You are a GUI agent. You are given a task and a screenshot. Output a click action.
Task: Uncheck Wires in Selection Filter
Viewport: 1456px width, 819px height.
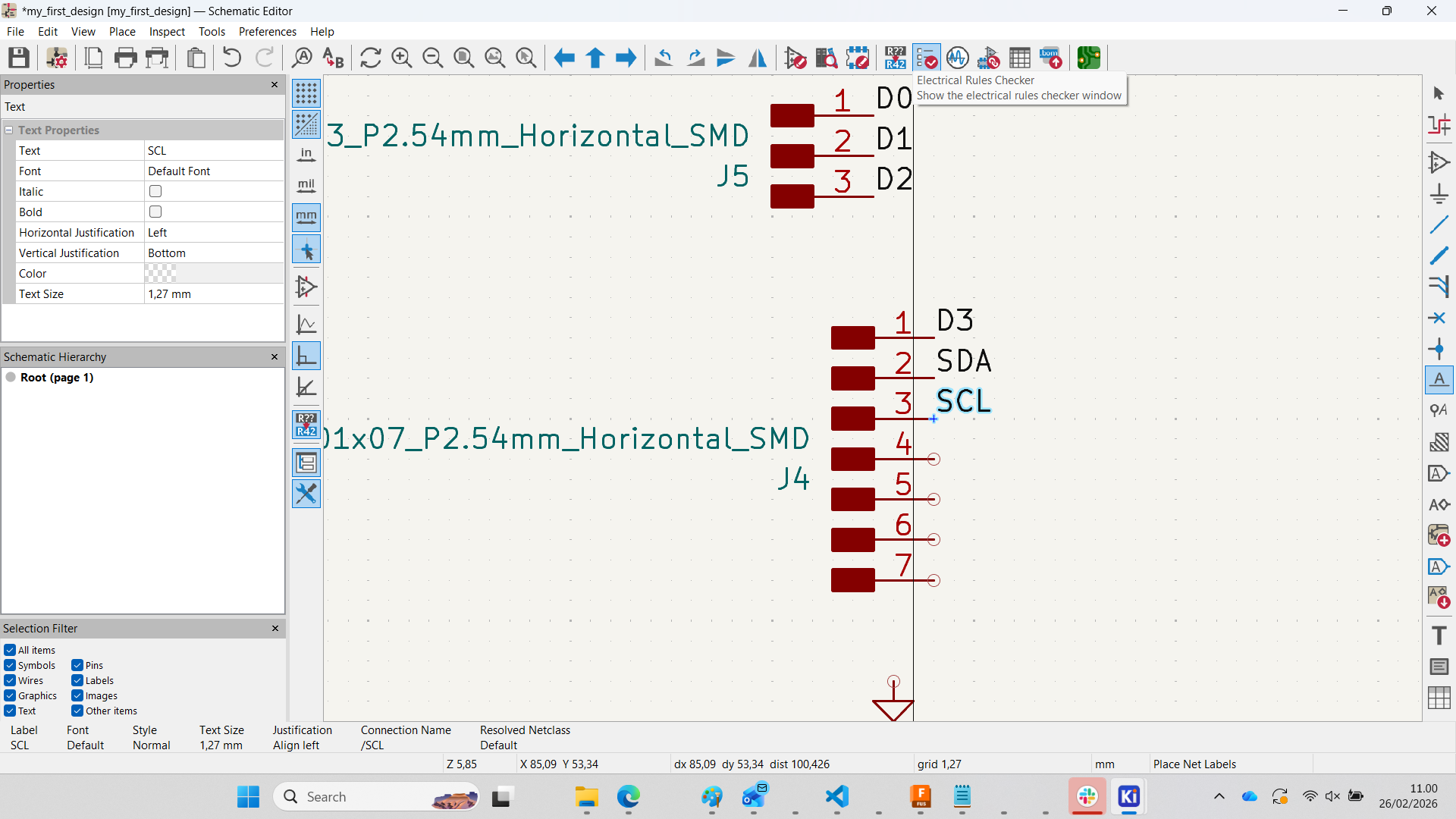(x=10, y=681)
